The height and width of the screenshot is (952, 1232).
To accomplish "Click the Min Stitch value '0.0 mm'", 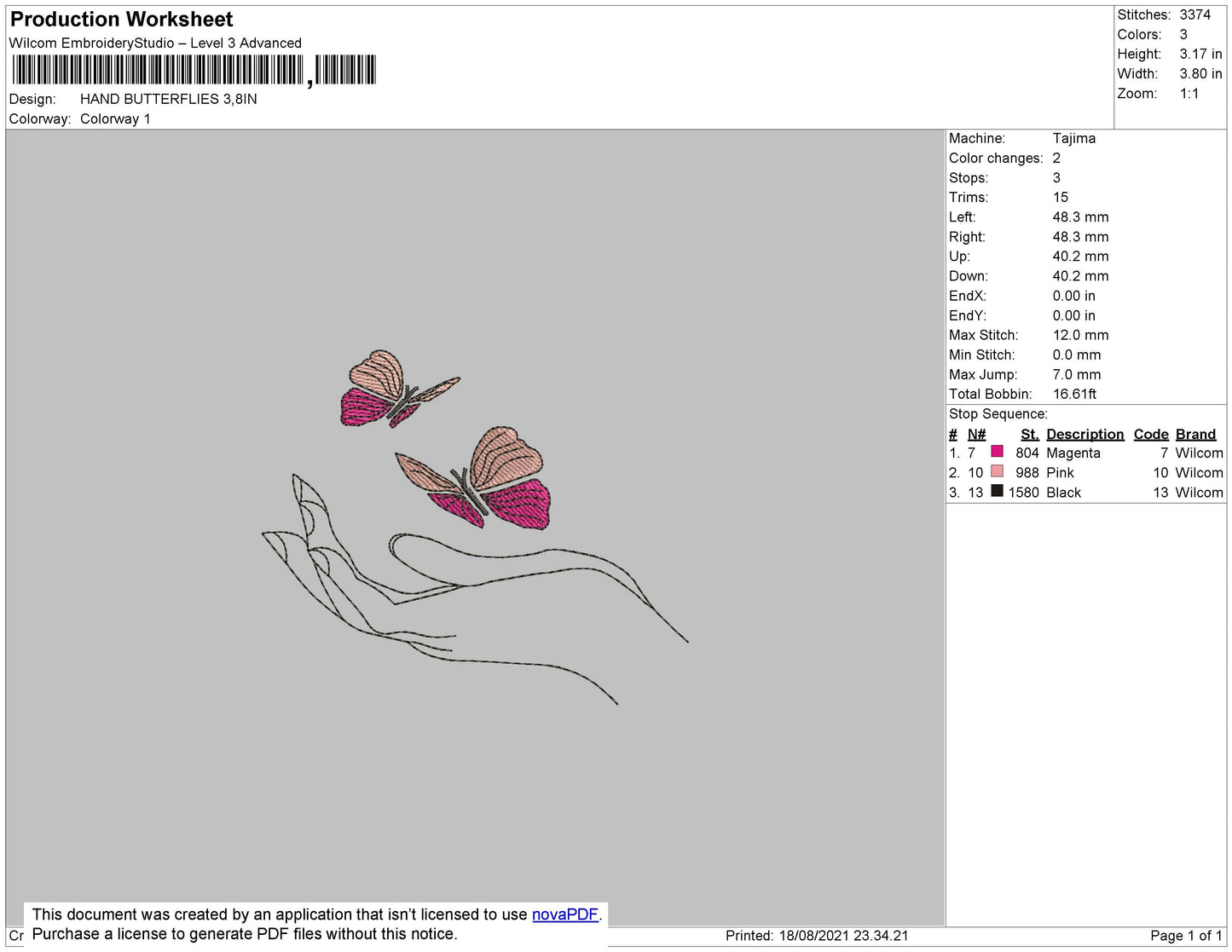I will click(x=1077, y=355).
